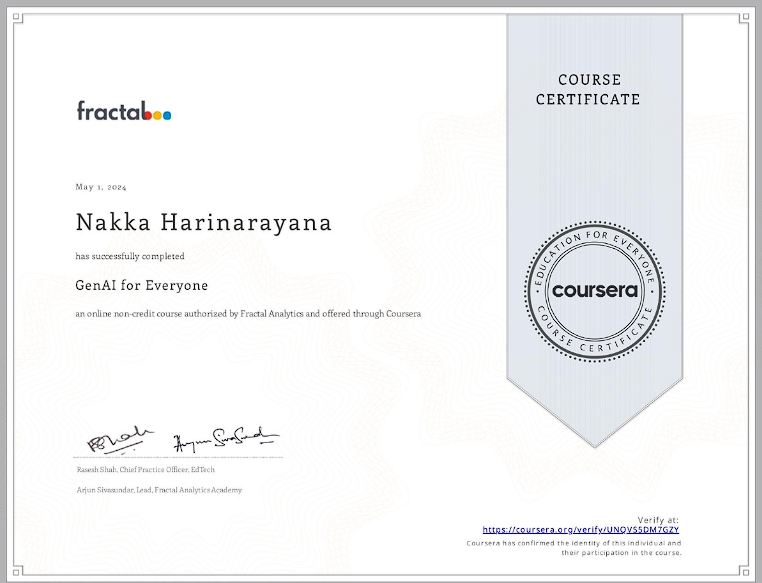Screen dimensions: 762x583
Task: Click the COURSE CERTIFICATE heading
Action: (x=588, y=89)
